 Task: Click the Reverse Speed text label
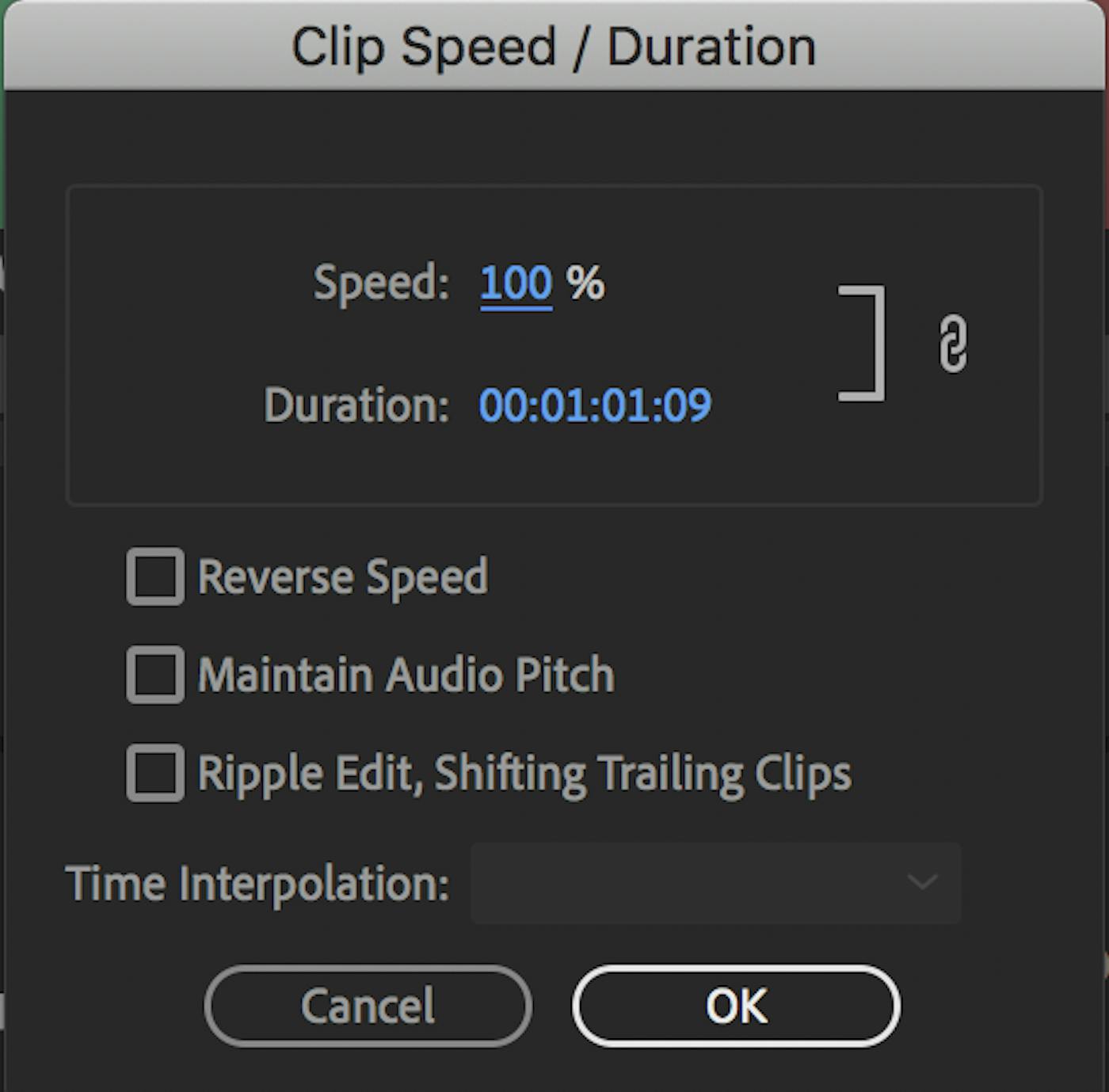(x=343, y=576)
